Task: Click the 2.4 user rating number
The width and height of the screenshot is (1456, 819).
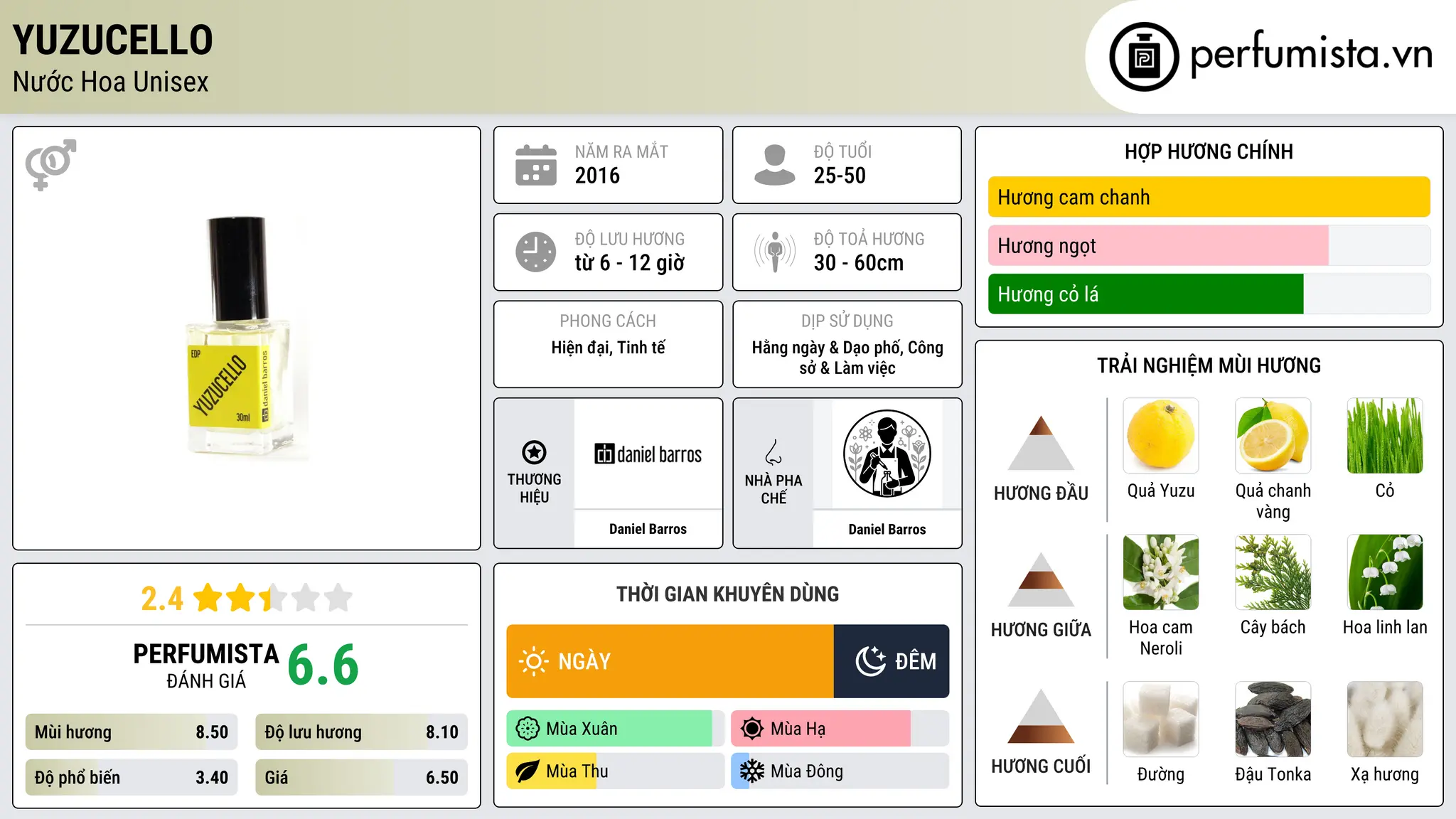Action: [162, 599]
